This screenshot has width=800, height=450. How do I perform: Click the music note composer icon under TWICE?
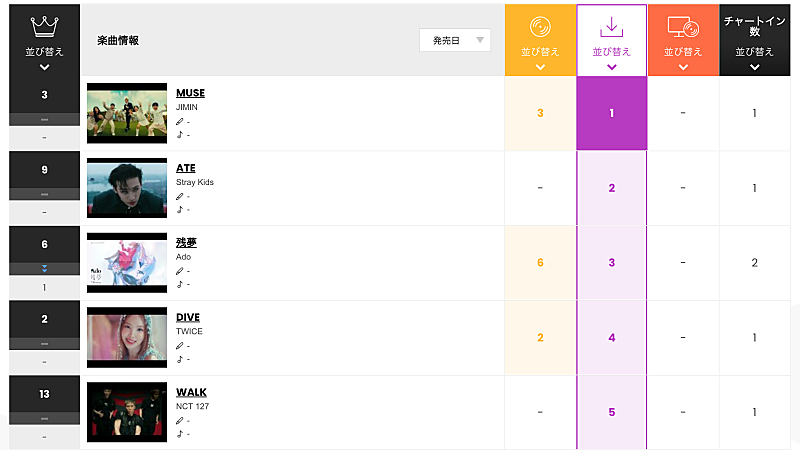coord(180,359)
